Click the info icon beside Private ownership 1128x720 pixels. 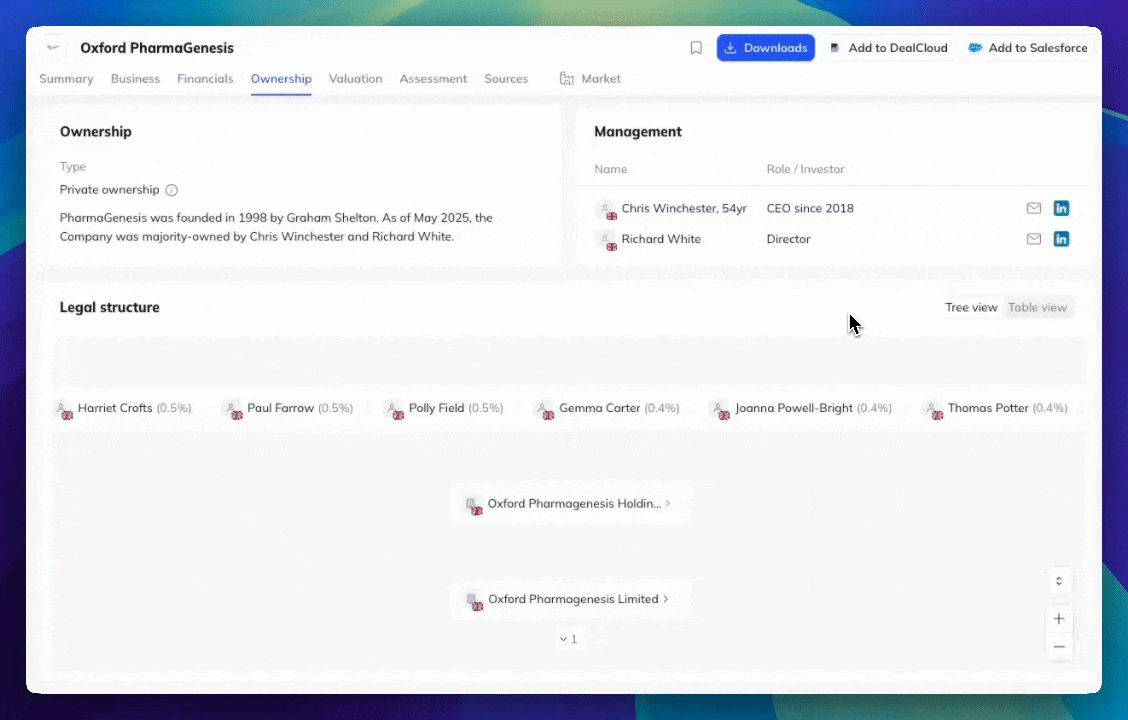click(x=171, y=190)
